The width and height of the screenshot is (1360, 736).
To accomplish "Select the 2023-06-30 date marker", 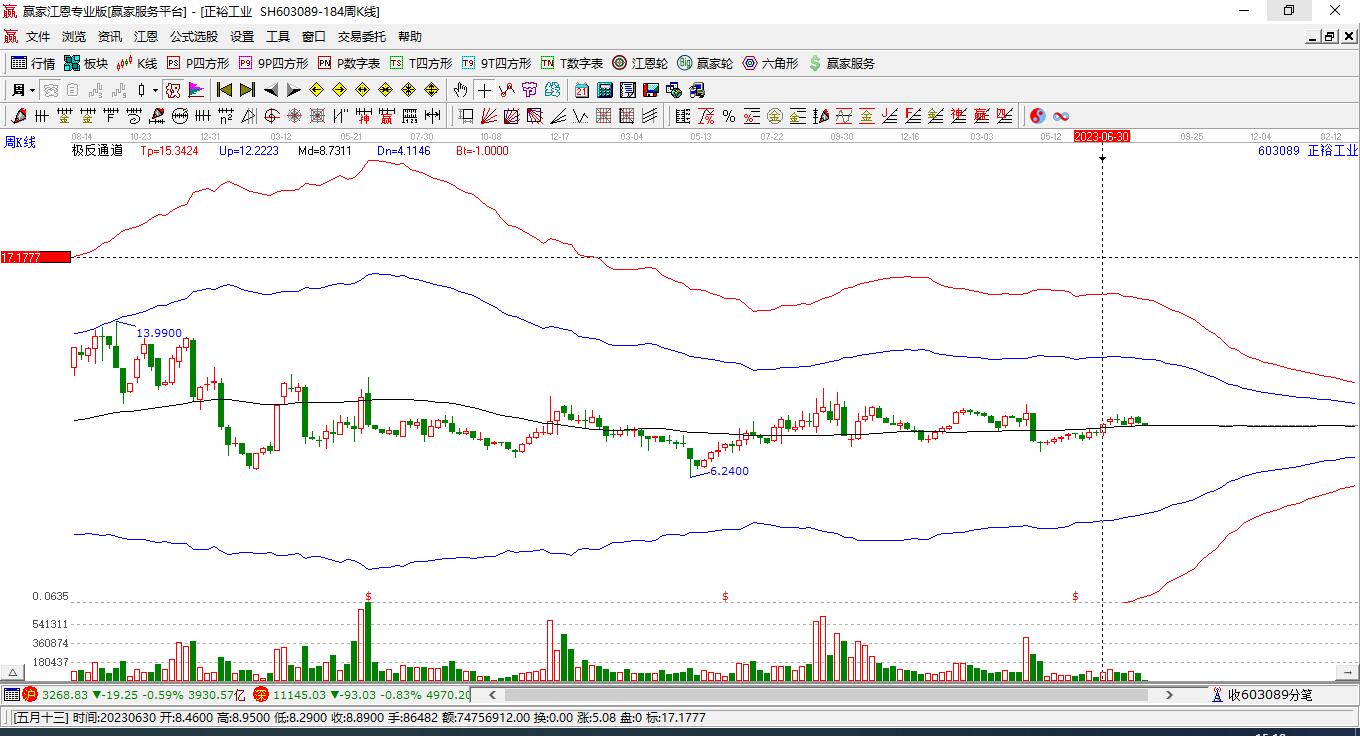I will click(x=1102, y=136).
